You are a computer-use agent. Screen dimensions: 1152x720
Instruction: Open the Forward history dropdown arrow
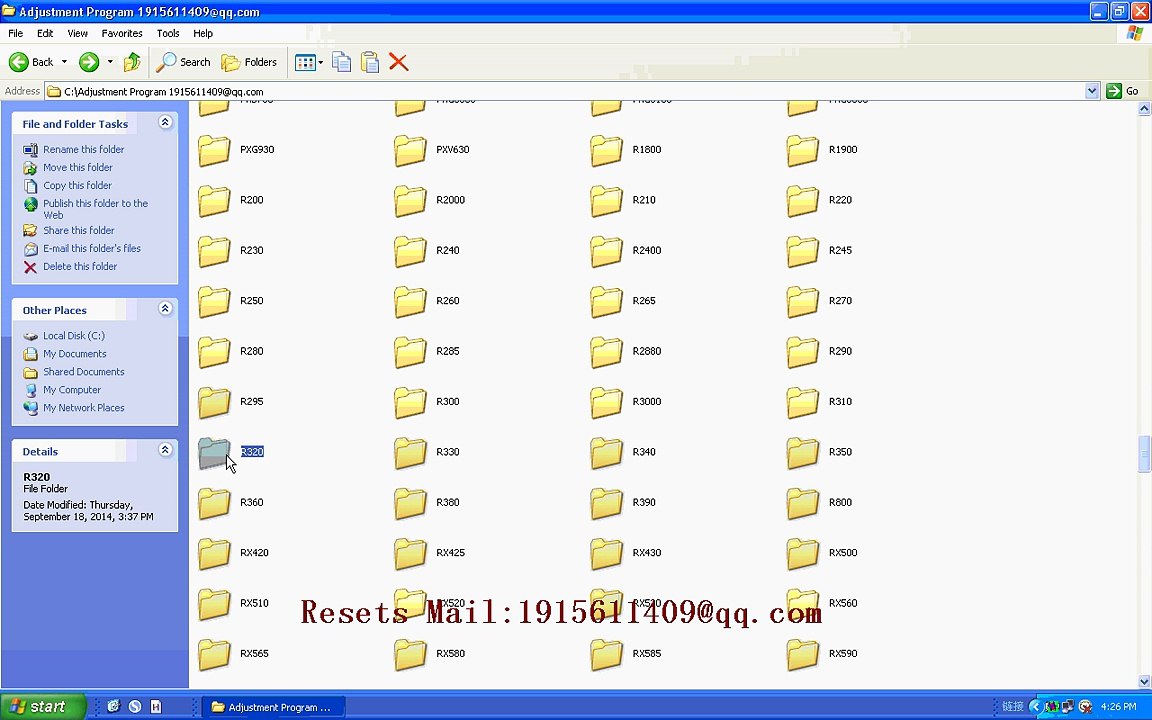pos(110,62)
